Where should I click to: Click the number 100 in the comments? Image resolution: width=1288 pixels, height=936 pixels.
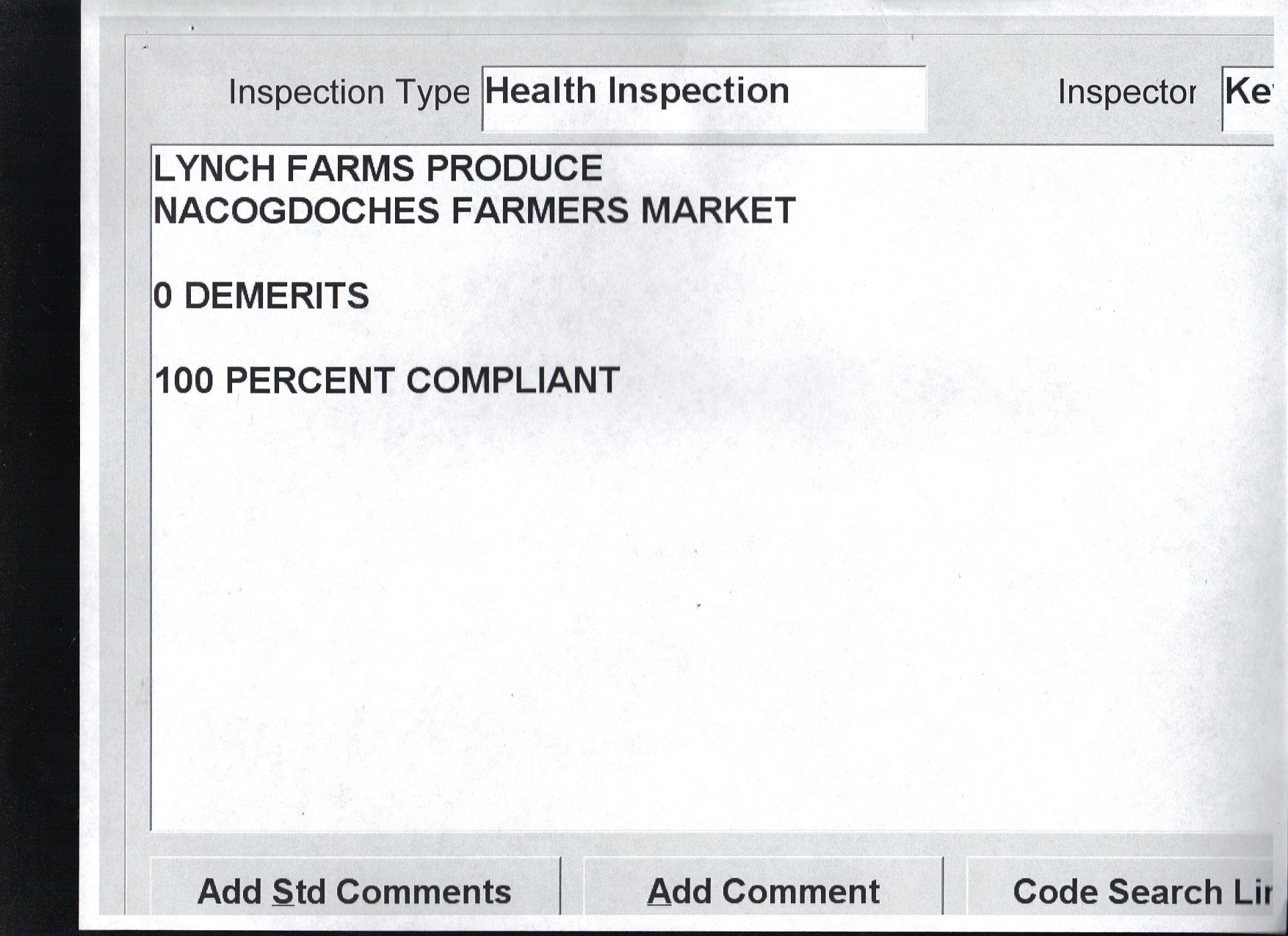tap(184, 381)
